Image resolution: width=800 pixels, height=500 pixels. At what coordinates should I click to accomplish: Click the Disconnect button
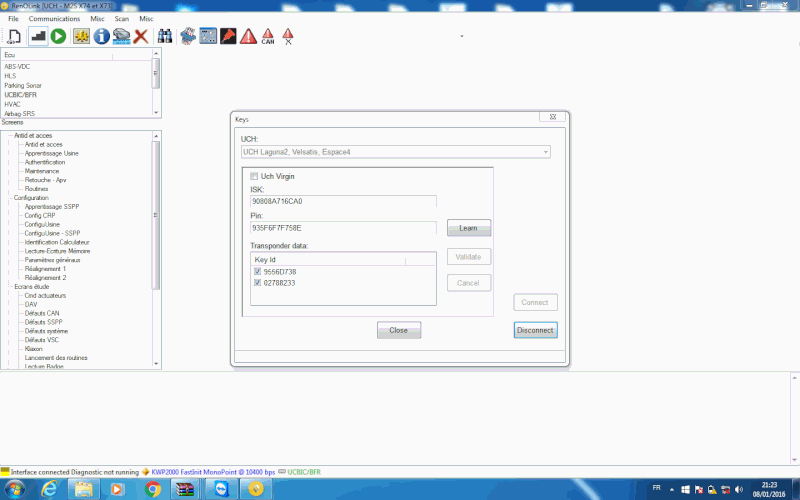(535, 330)
